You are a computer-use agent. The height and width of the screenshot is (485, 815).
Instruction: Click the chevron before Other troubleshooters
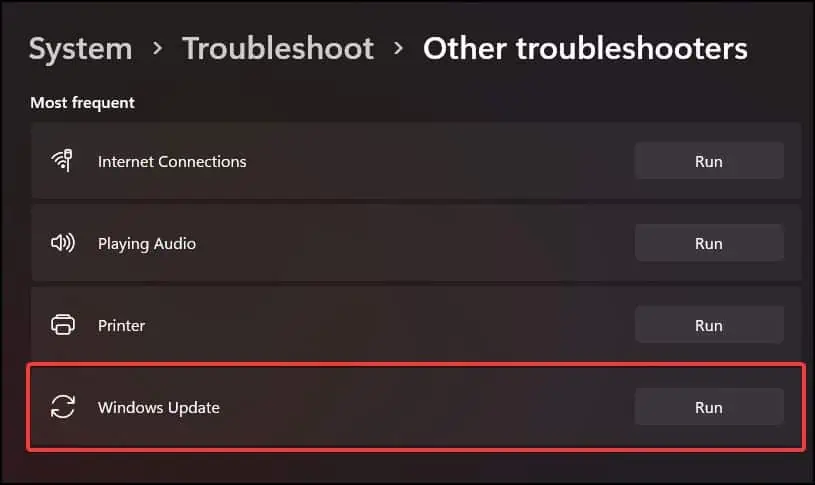coord(399,49)
